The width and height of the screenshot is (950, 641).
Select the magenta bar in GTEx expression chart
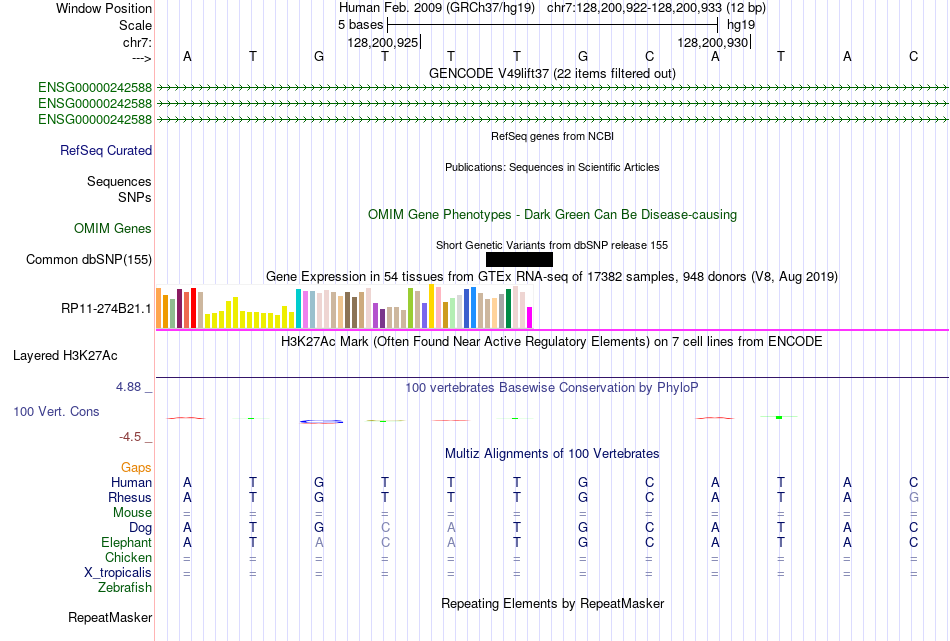pyautogui.click(x=530, y=317)
